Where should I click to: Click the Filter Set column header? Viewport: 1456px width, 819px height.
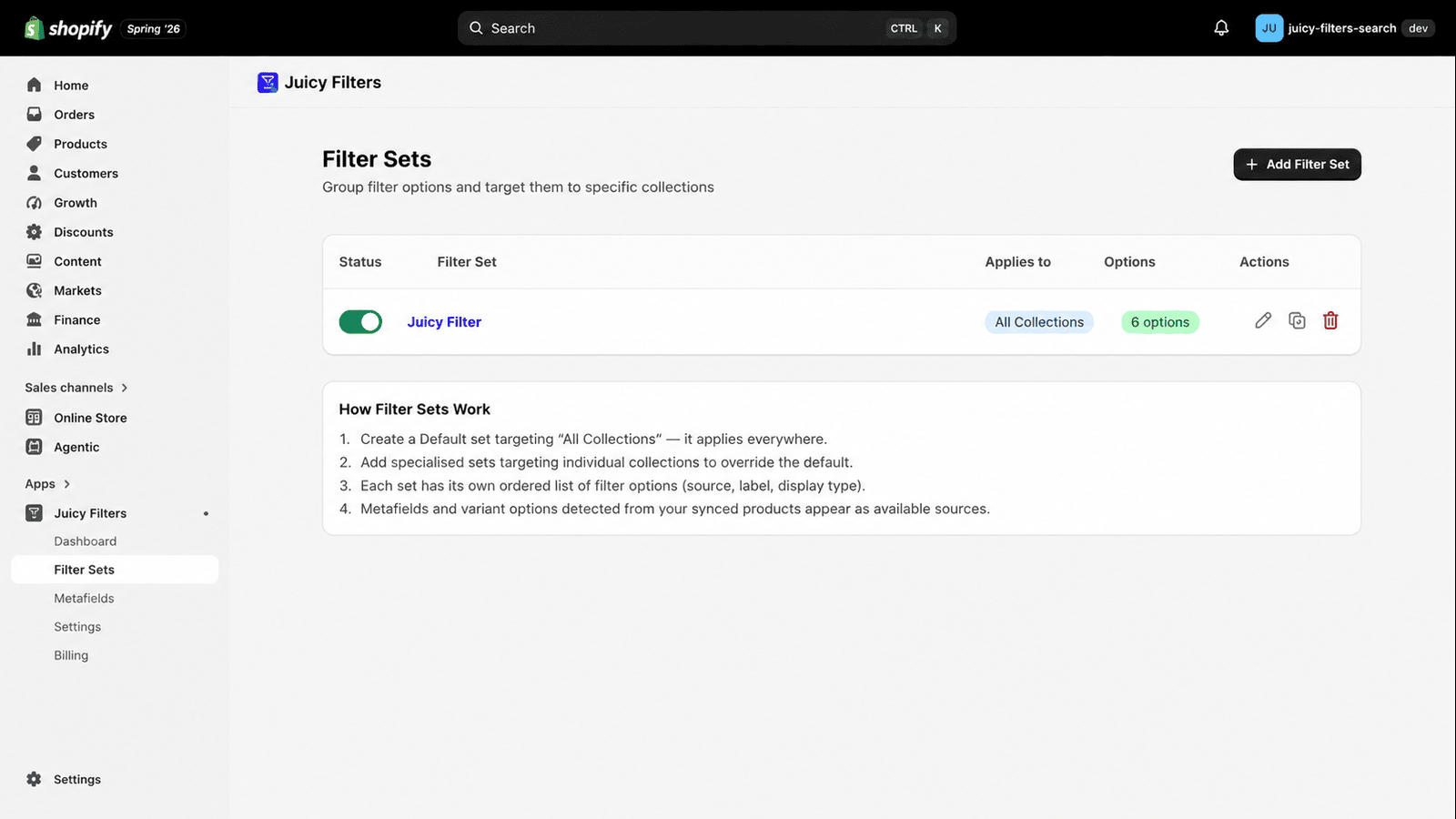[467, 262]
